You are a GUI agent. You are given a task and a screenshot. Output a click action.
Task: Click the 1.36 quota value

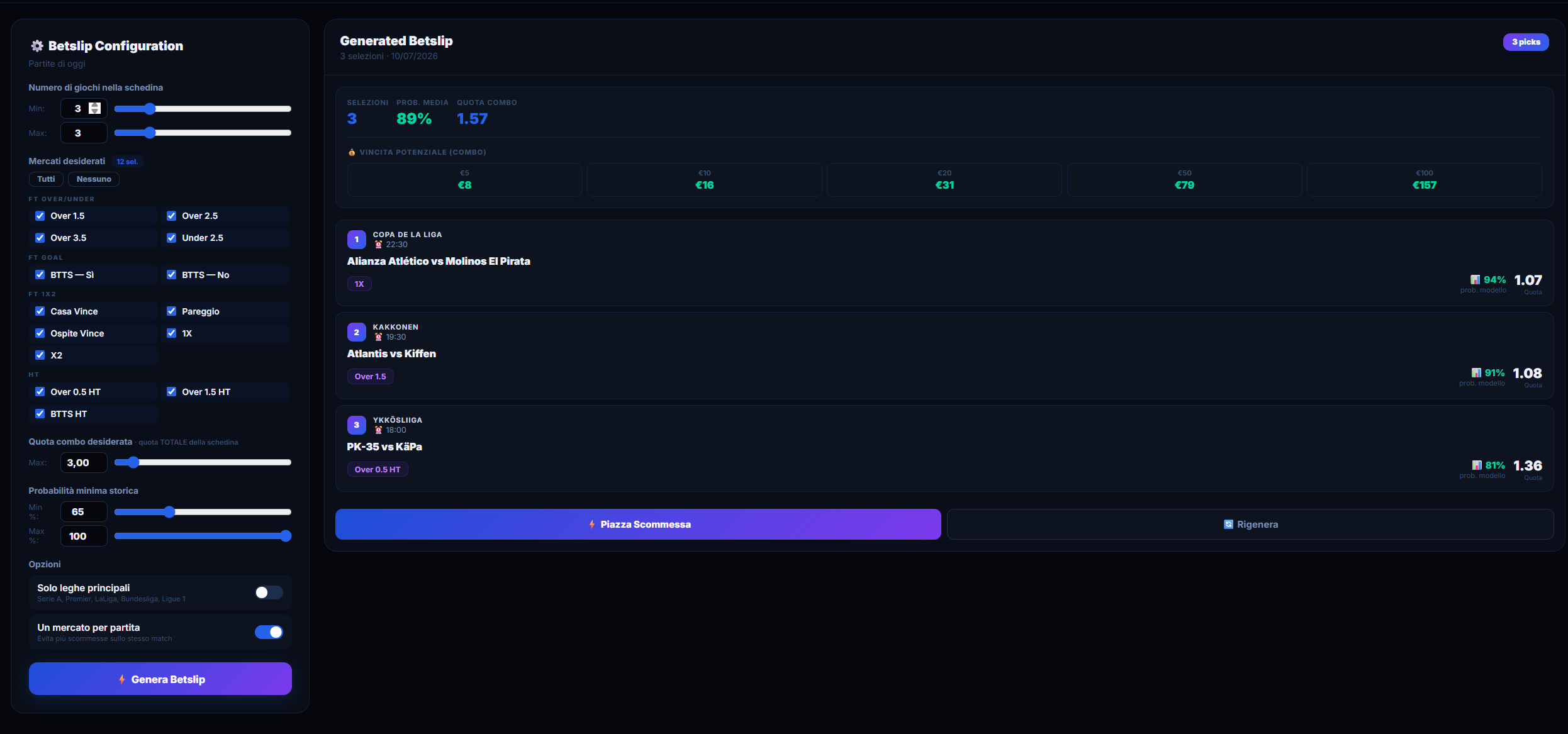1528,466
